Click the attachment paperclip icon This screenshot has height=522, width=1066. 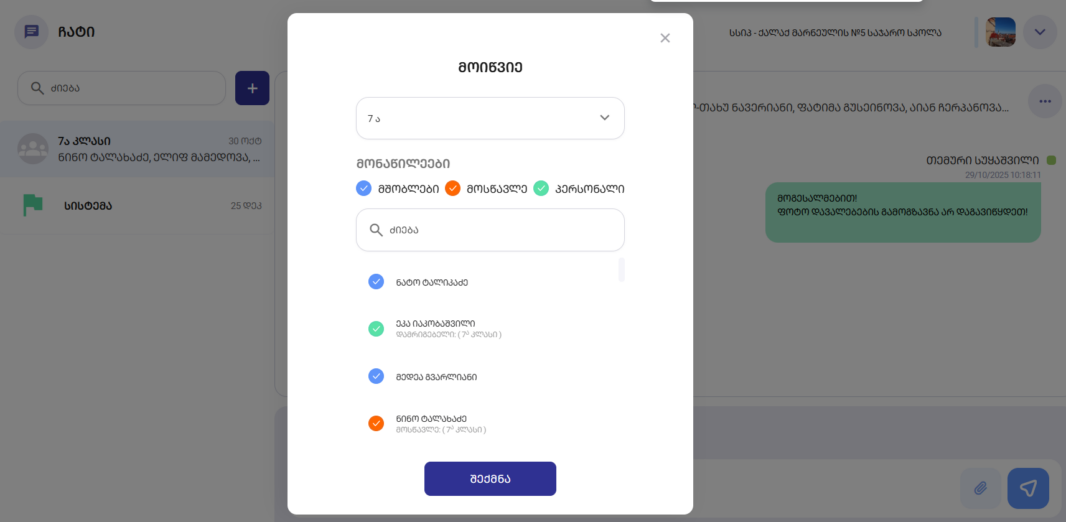pyautogui.click(x=980, y=488)
